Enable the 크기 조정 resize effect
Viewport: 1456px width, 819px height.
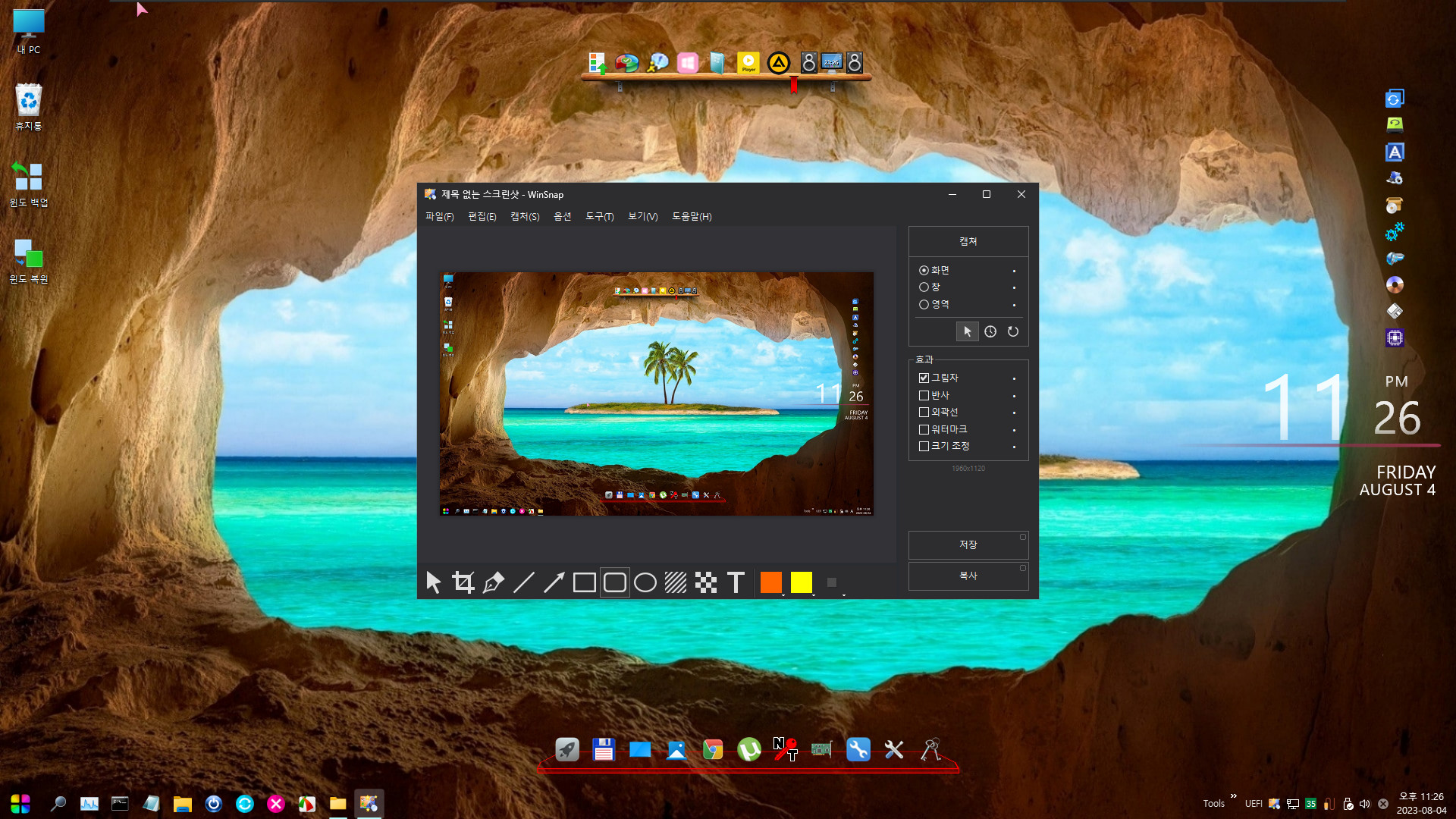924,446
